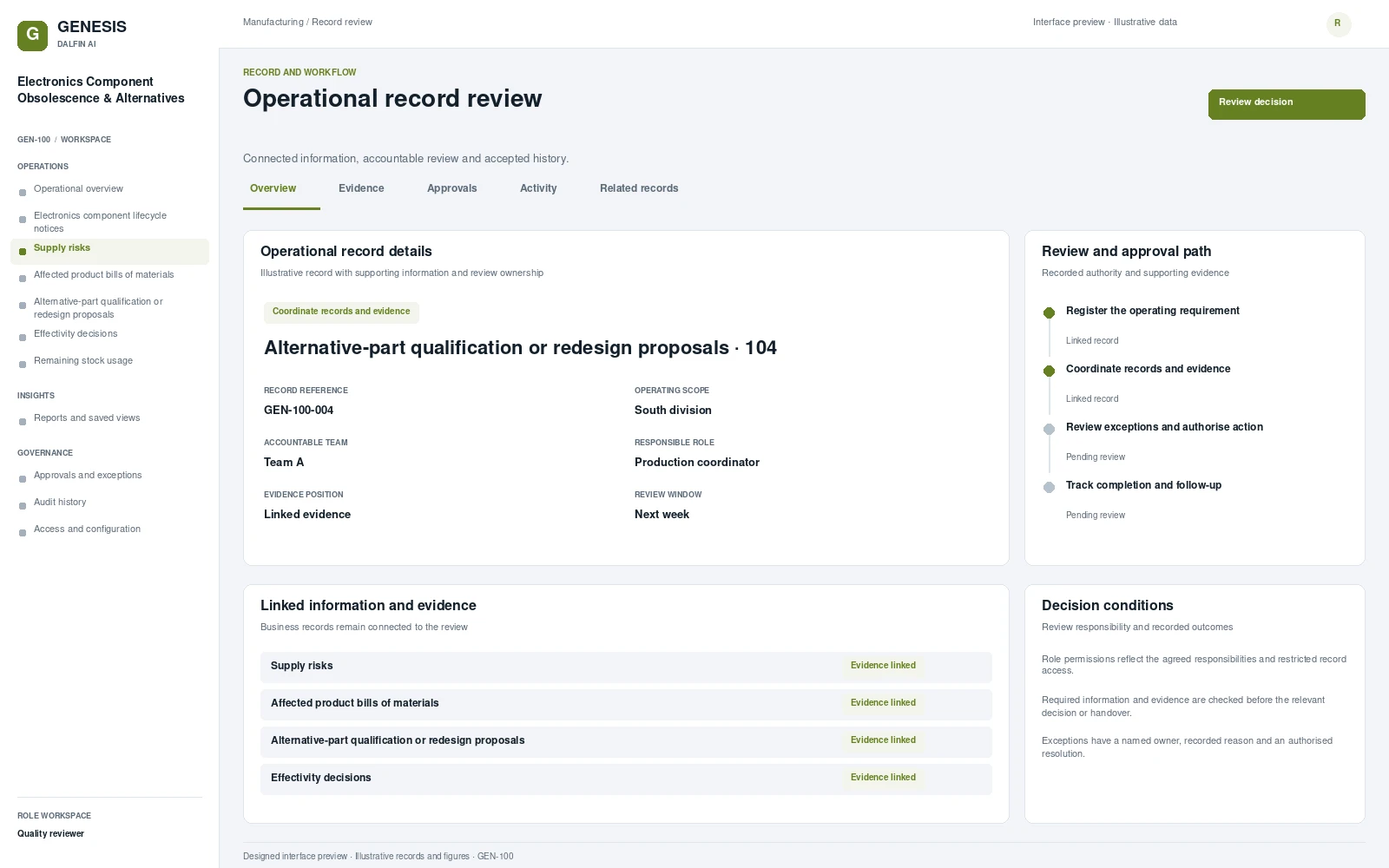Click the Register the operating requirement step marker
1389x868 pixels.
coord(1049,312)
